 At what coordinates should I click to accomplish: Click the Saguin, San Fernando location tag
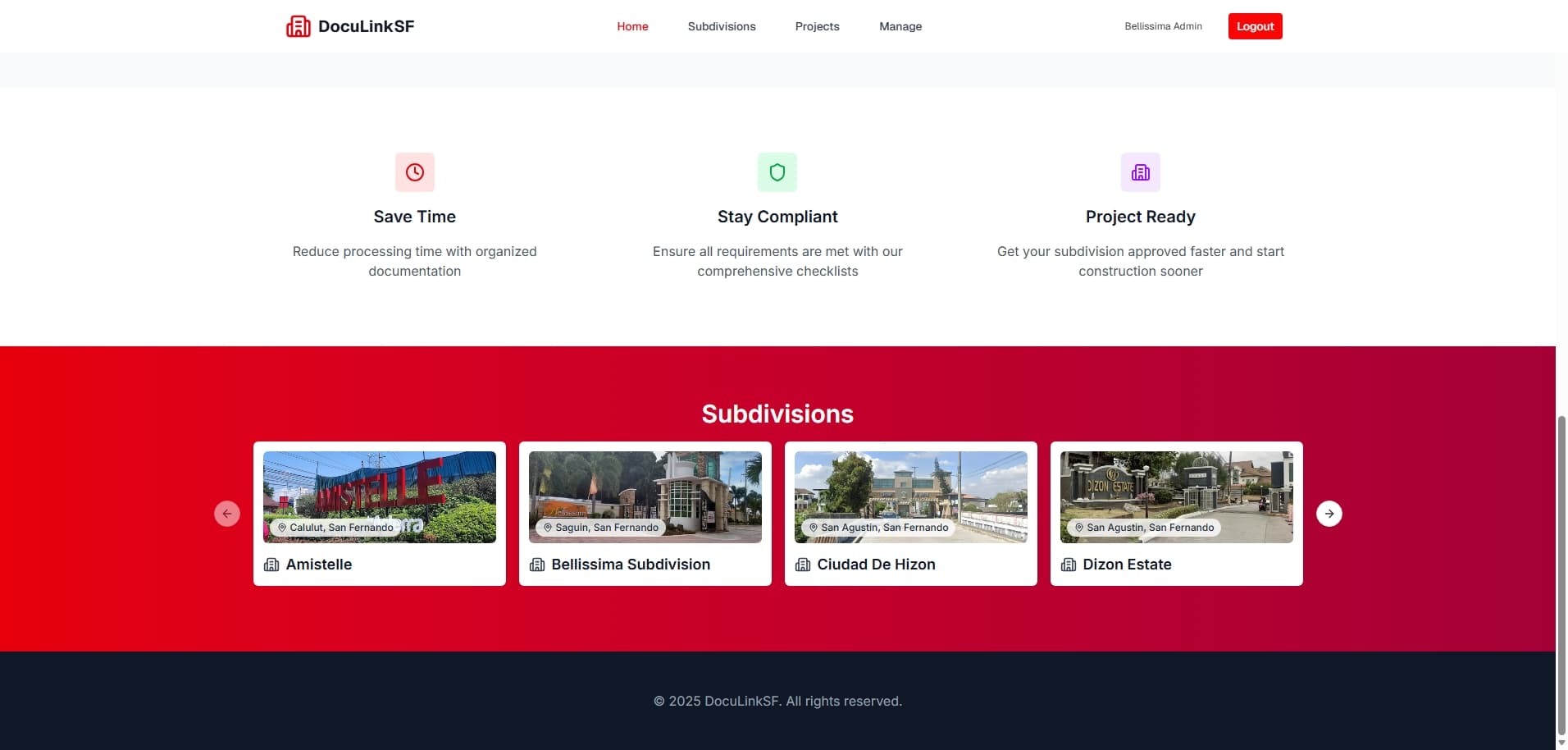[600, 528]
